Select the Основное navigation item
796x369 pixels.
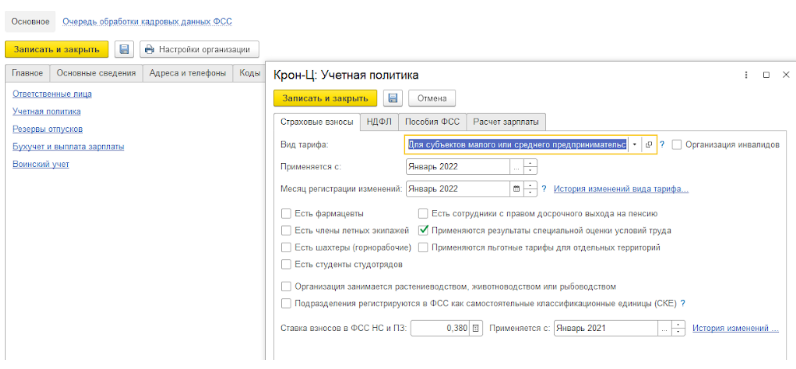(x=30, y=22)
